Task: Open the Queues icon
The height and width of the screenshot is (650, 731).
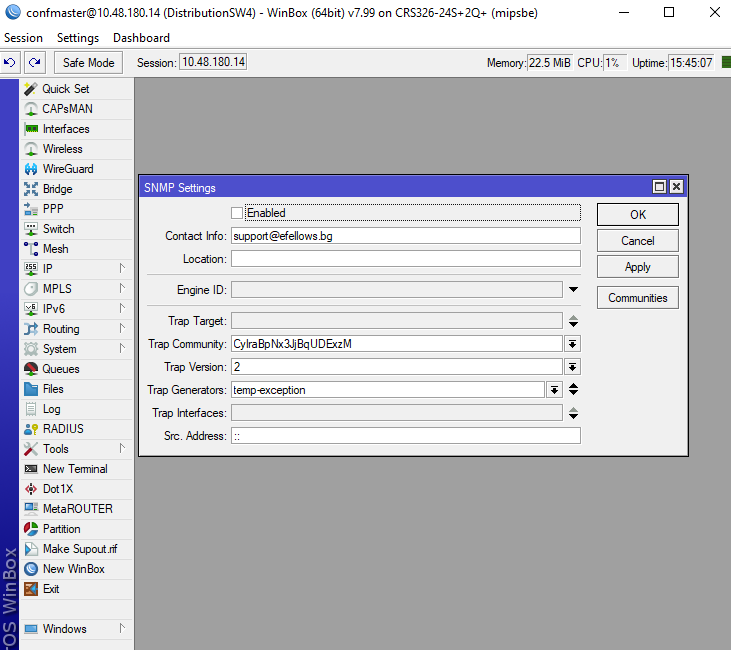Action: pyautogui.click(x=31, y=369)
